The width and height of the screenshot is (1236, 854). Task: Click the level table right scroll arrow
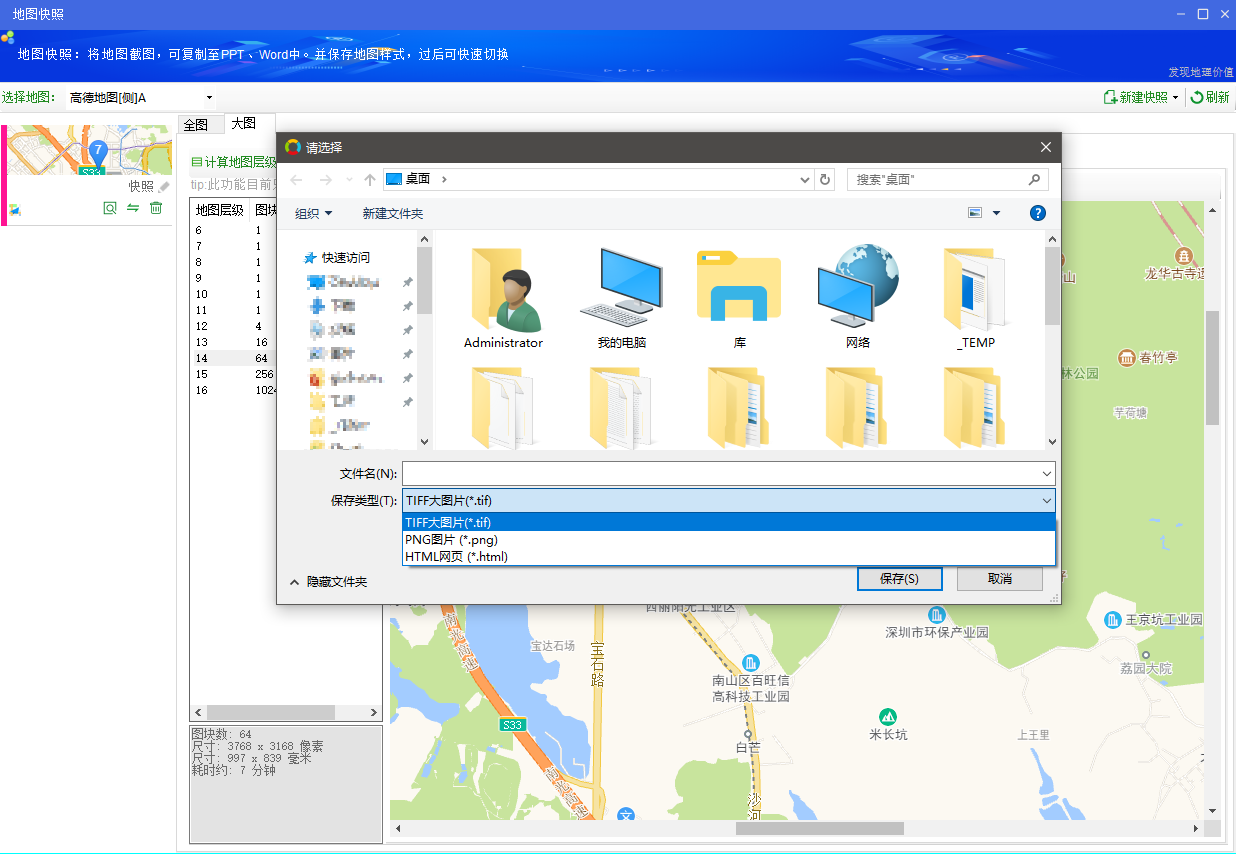(x=375, y=713)
